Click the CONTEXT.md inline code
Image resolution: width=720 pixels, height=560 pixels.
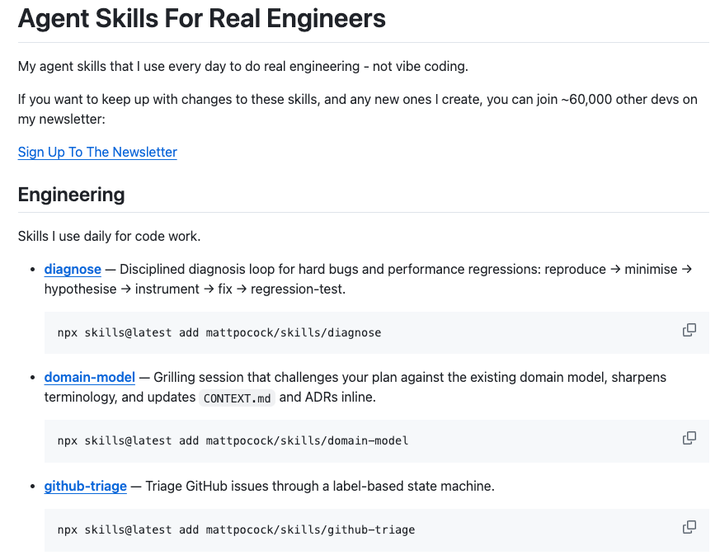pyautogui.click(x=237, y=398)
